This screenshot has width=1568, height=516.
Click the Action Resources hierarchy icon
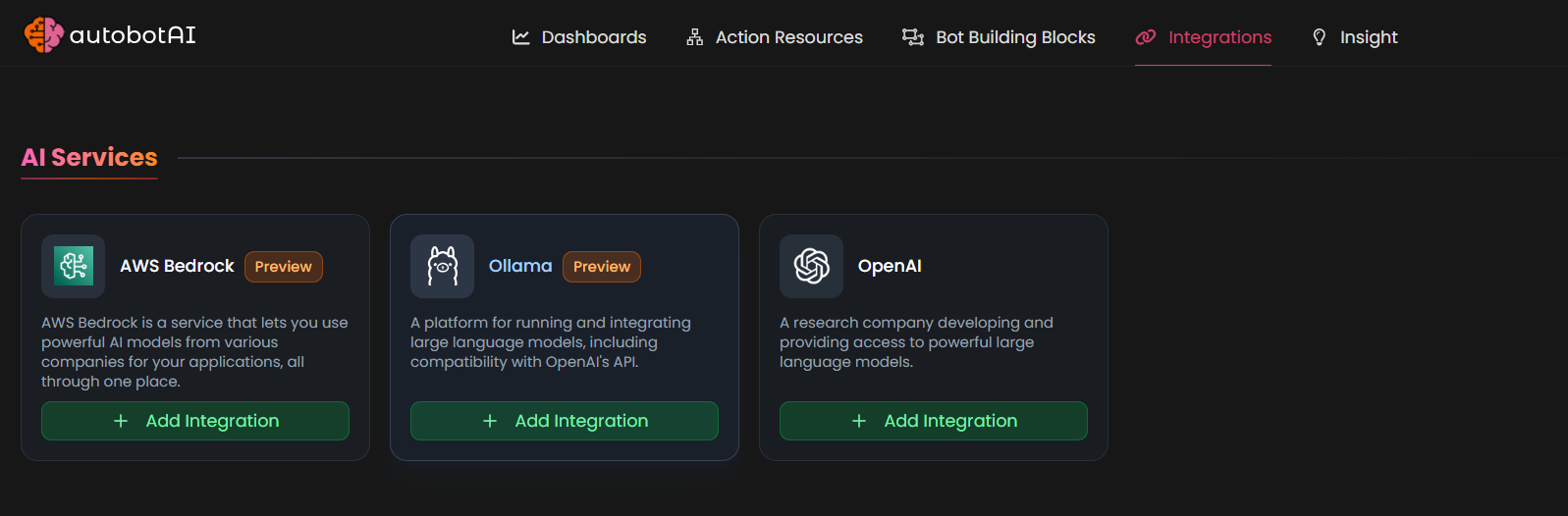695,37
